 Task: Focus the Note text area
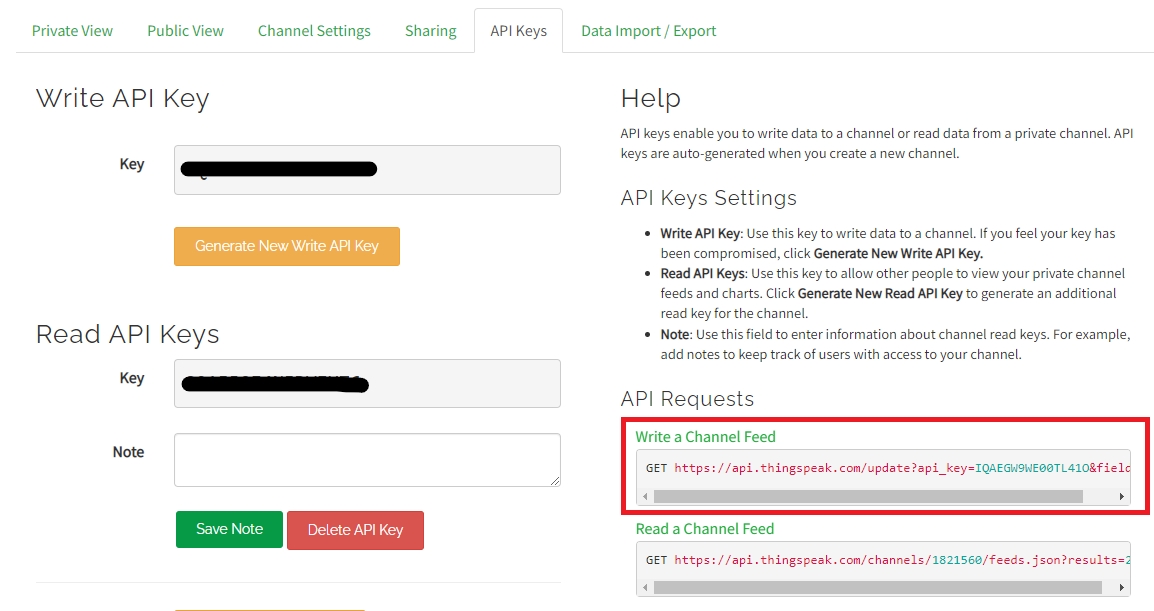(x=367, y=460)
